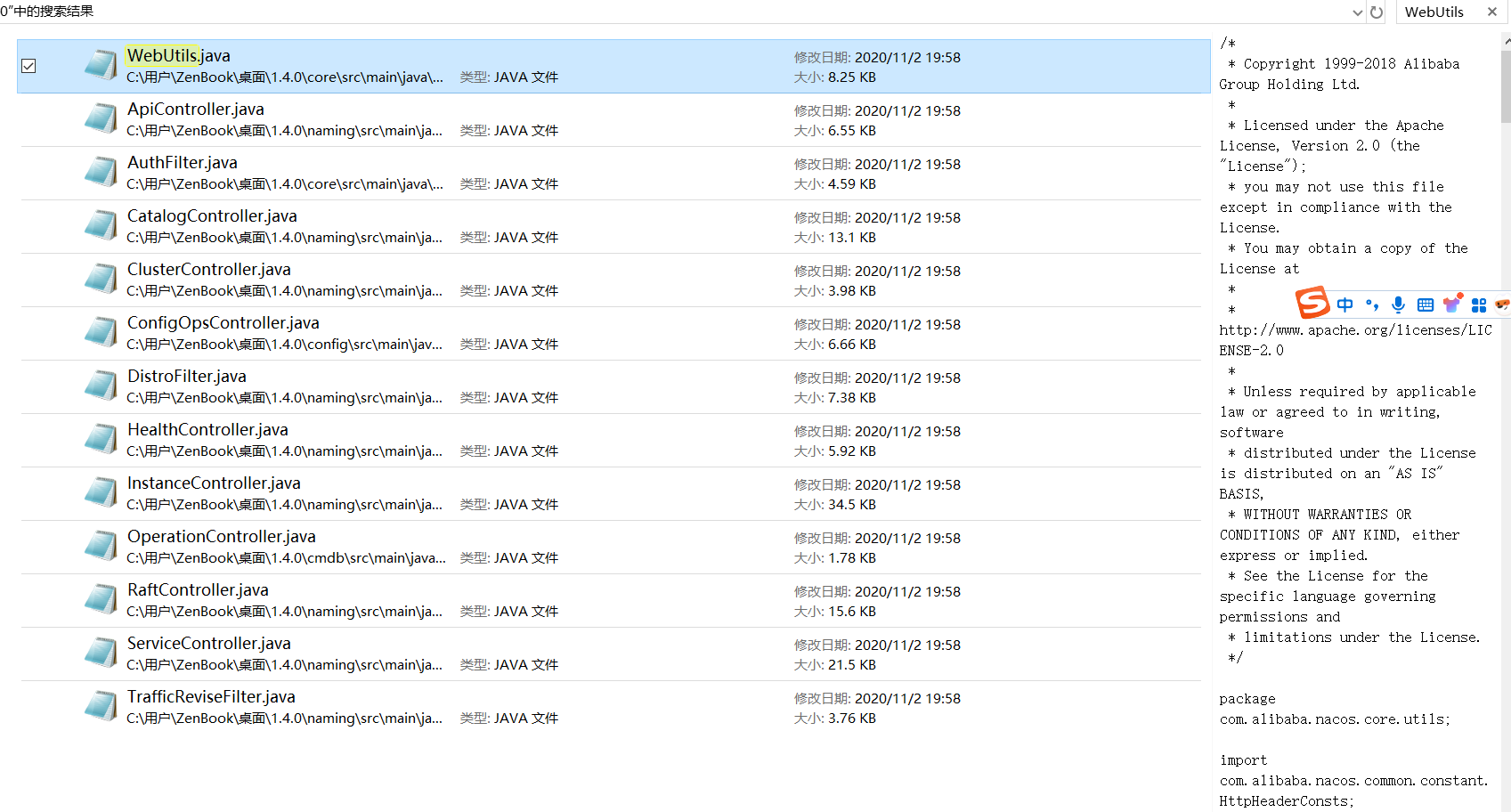The image size is (1511, 812).
Task: Expand the address bar history dropdown
Action: [1357, 12]
